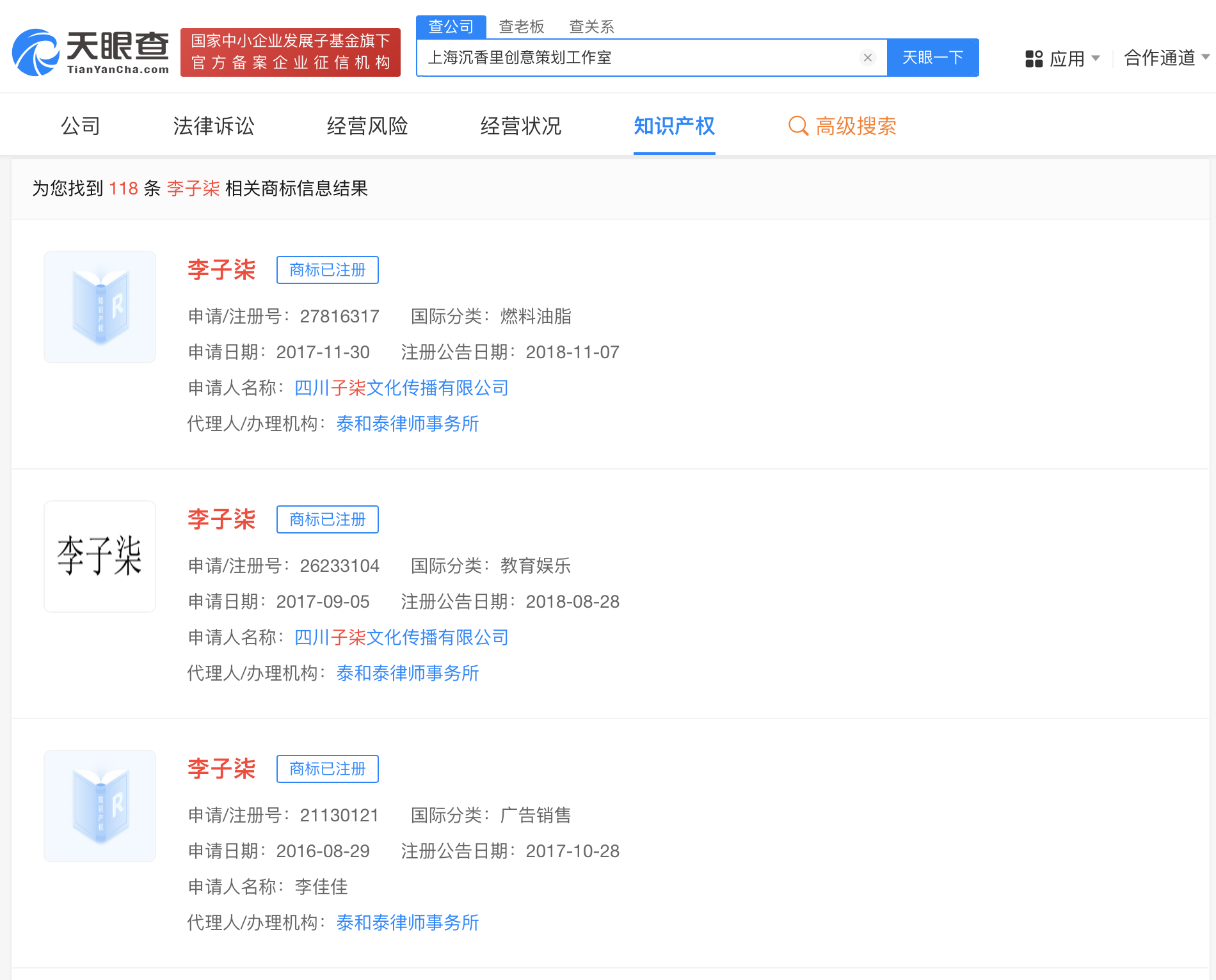Image resolution: width=1216 pixels, height=980 pixels.
Task: Switch to the 查老板 tab
Action: pos(522,26)
